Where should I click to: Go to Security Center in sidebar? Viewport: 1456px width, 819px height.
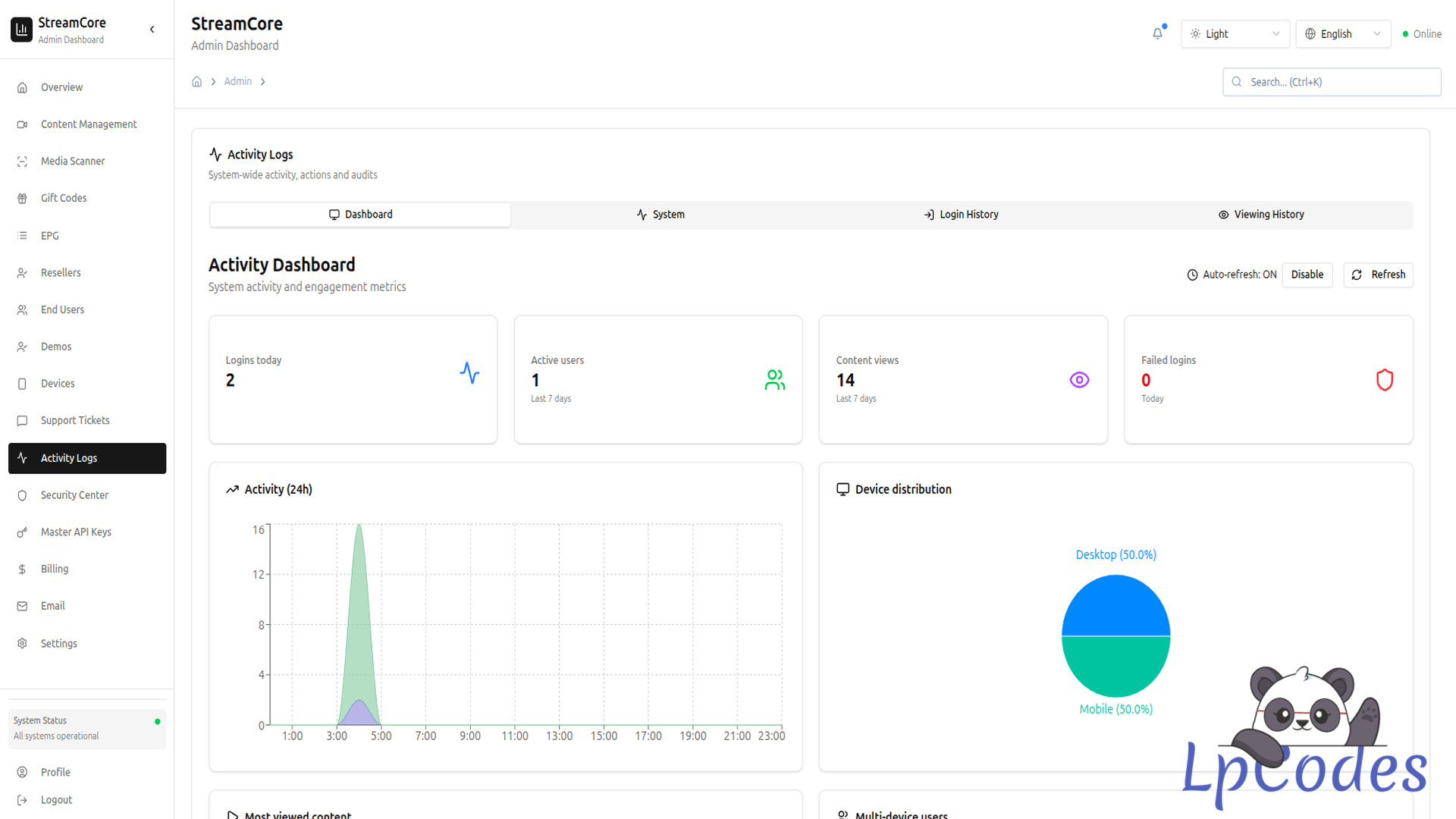74,495
